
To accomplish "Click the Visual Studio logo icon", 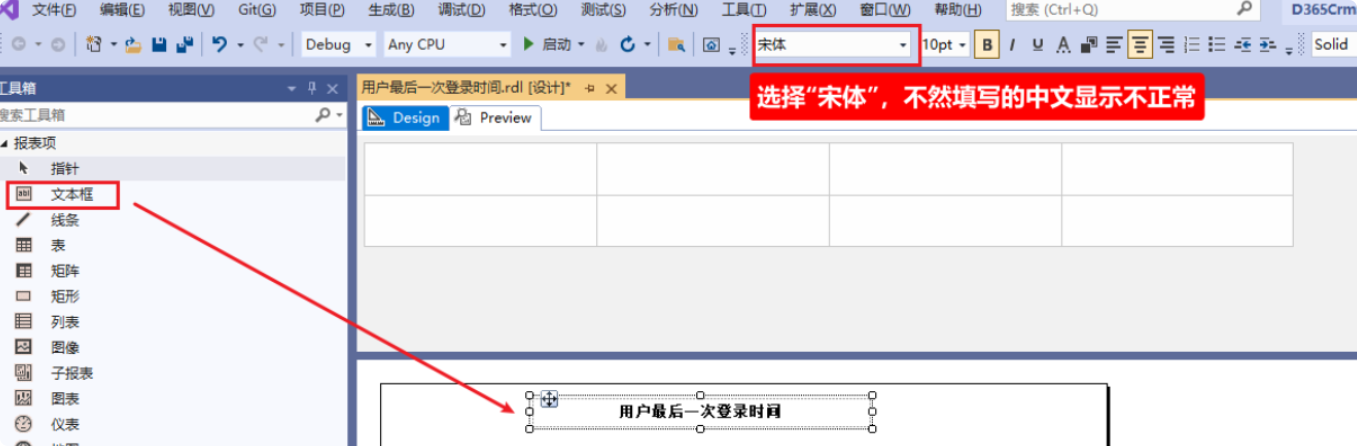I will click(7, 10).
